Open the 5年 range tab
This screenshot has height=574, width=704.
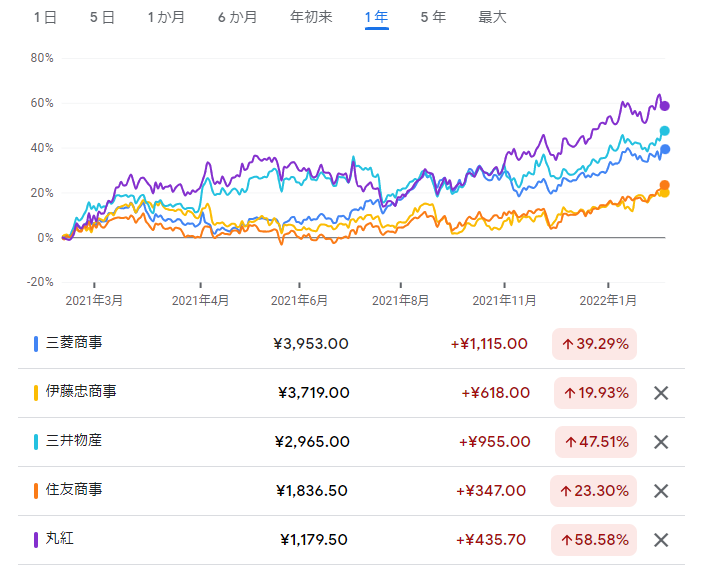click(x=433, y=18)
